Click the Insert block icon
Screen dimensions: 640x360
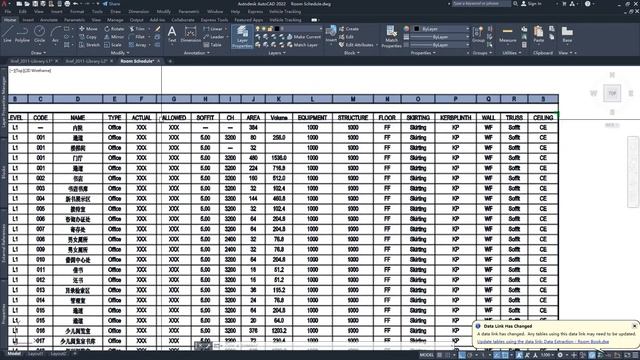(331, 33)
